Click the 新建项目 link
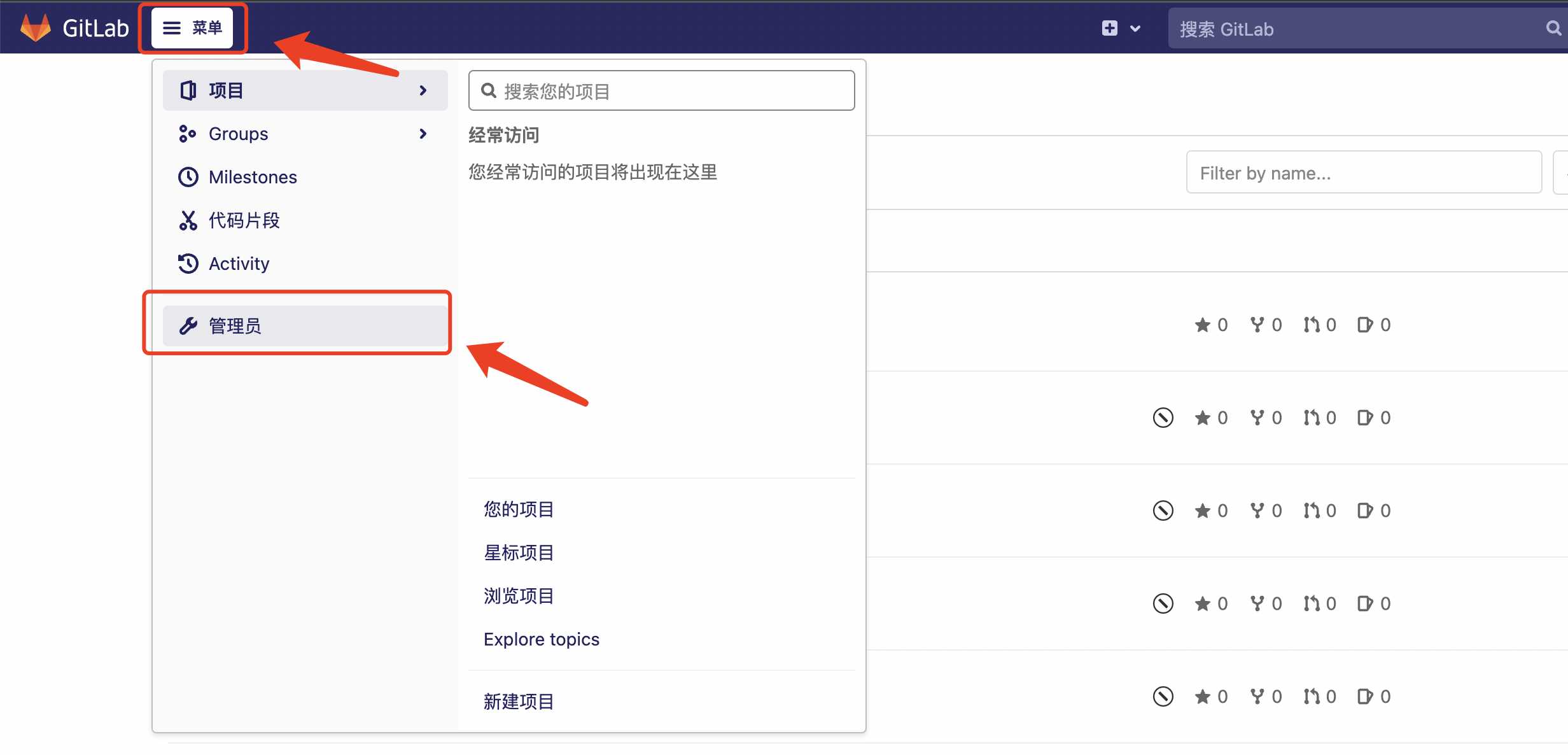Screen dimensions: 1568x755 (519, 699)
